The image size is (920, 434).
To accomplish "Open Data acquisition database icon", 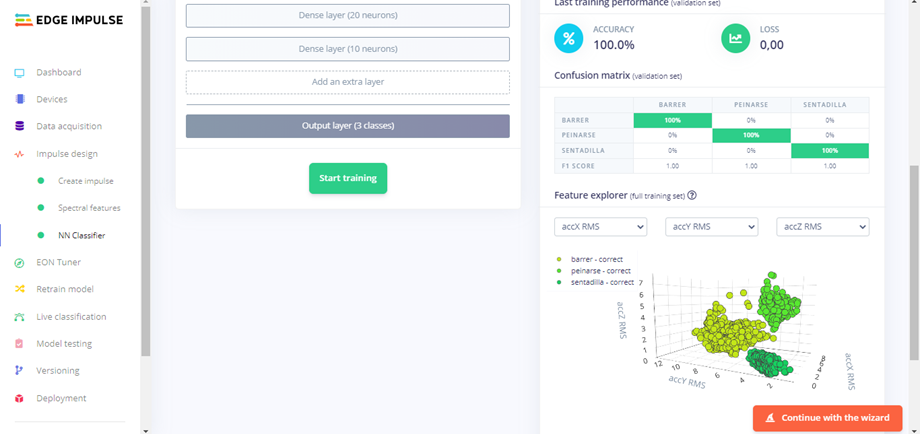I will click(x=19, y=127).
